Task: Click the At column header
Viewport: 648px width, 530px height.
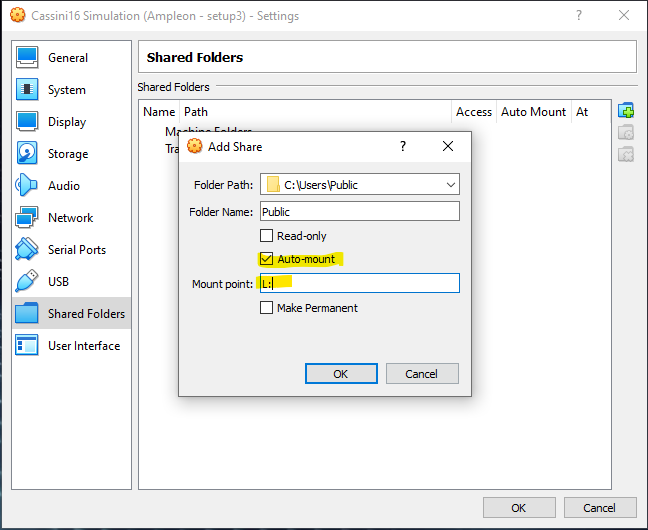Action: click(591, 112)
